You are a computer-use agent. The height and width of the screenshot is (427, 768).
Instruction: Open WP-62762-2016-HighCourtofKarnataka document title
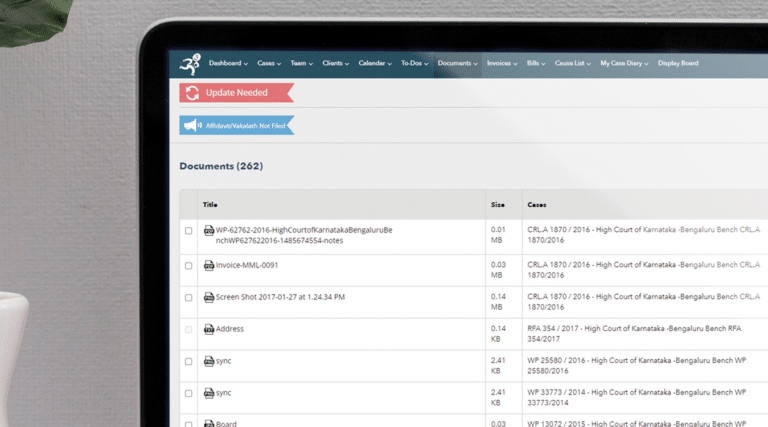click(x=304, y=235)
